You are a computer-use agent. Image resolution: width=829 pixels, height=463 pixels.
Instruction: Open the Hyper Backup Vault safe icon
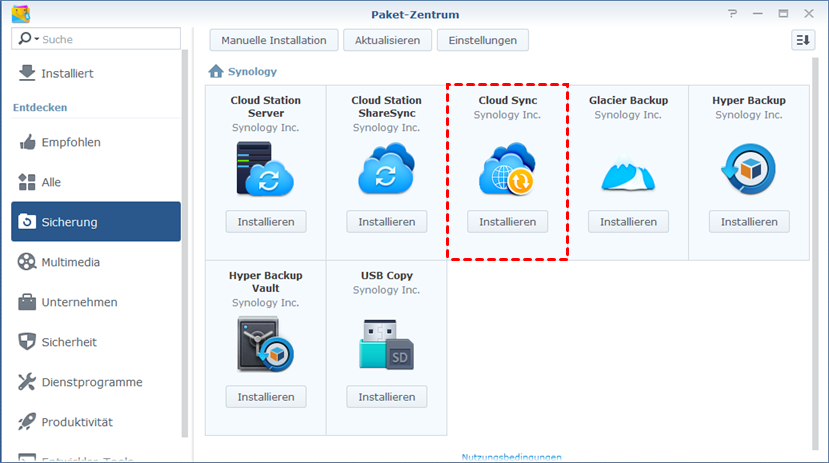[265, 344]
